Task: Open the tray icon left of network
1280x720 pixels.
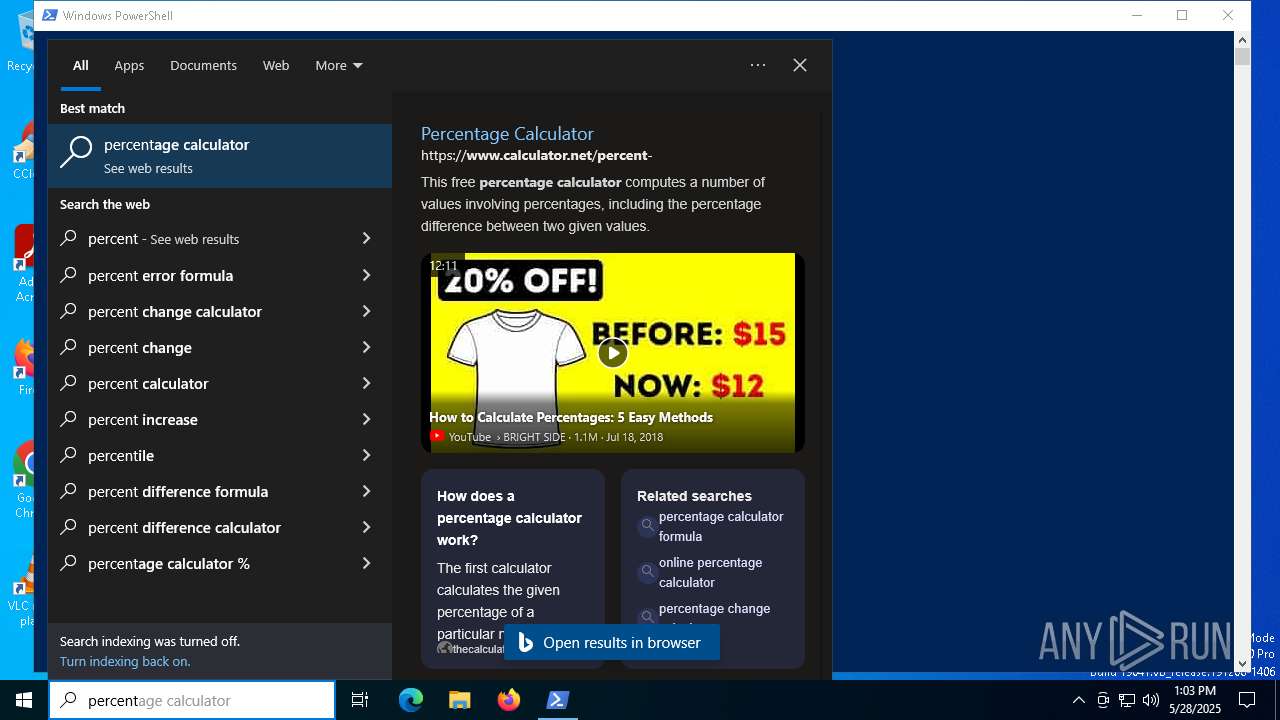Action: click(x=1103, y=700)
